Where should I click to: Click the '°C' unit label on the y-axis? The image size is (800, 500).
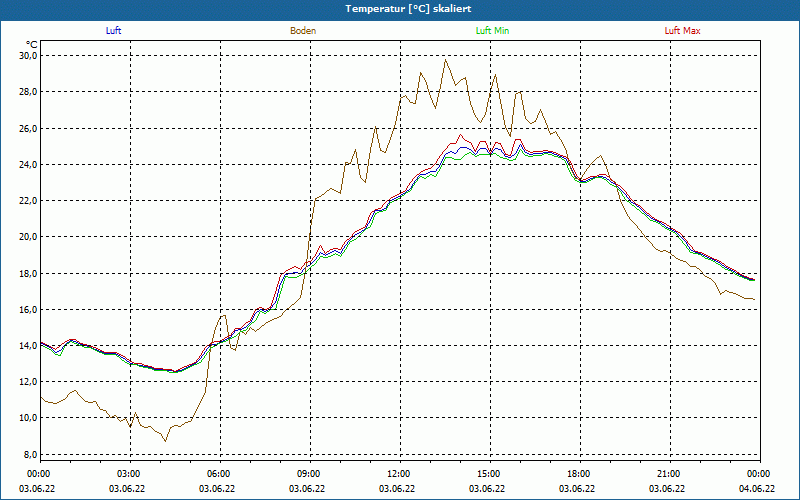pos(32,45)
